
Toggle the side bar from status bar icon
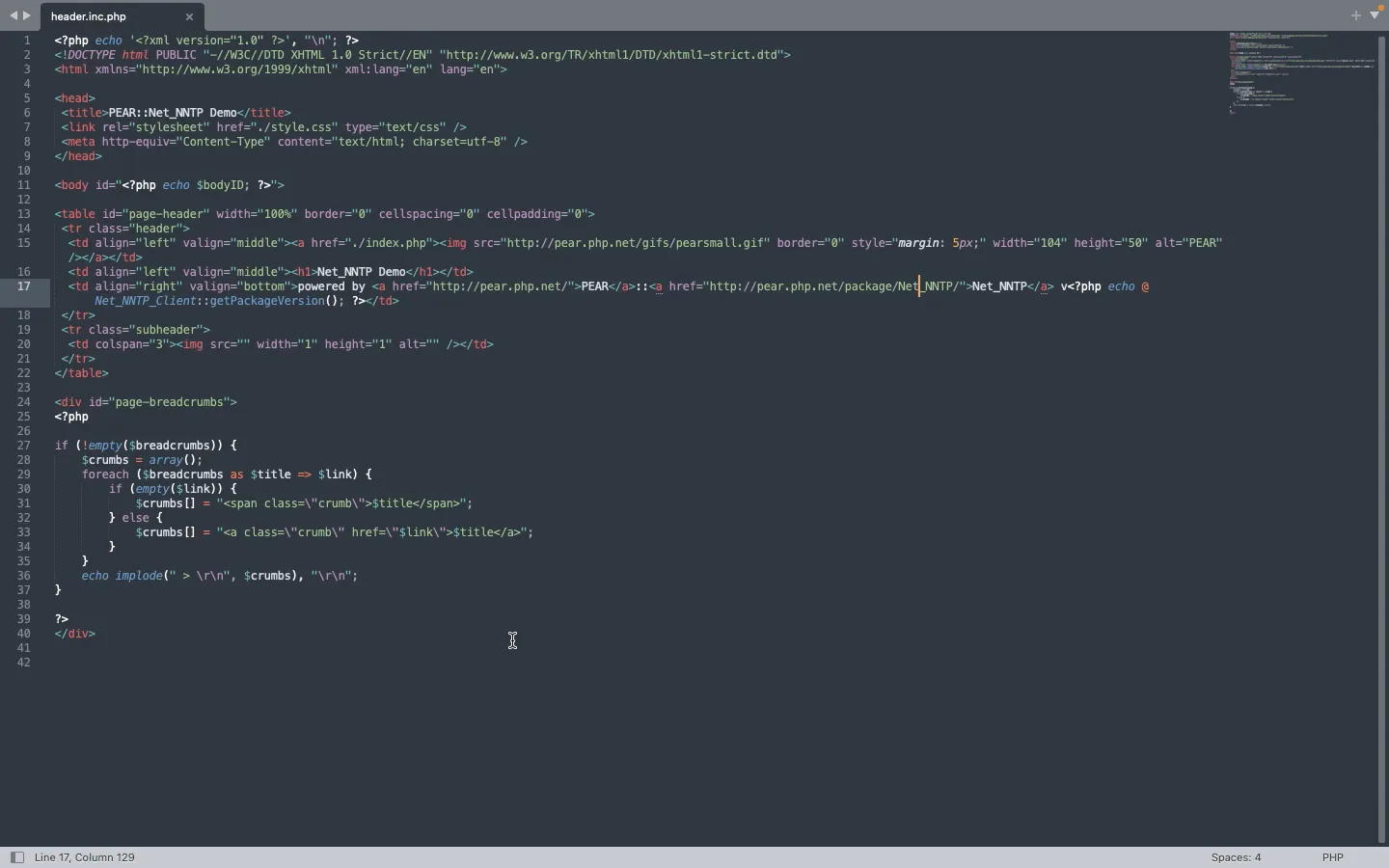(x=16, y=857)
